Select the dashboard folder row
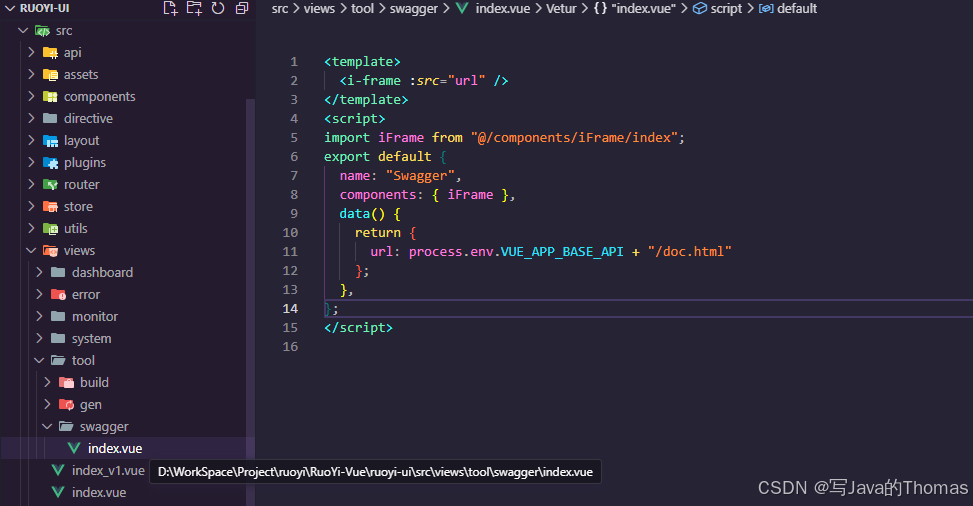 click(127, 273)
